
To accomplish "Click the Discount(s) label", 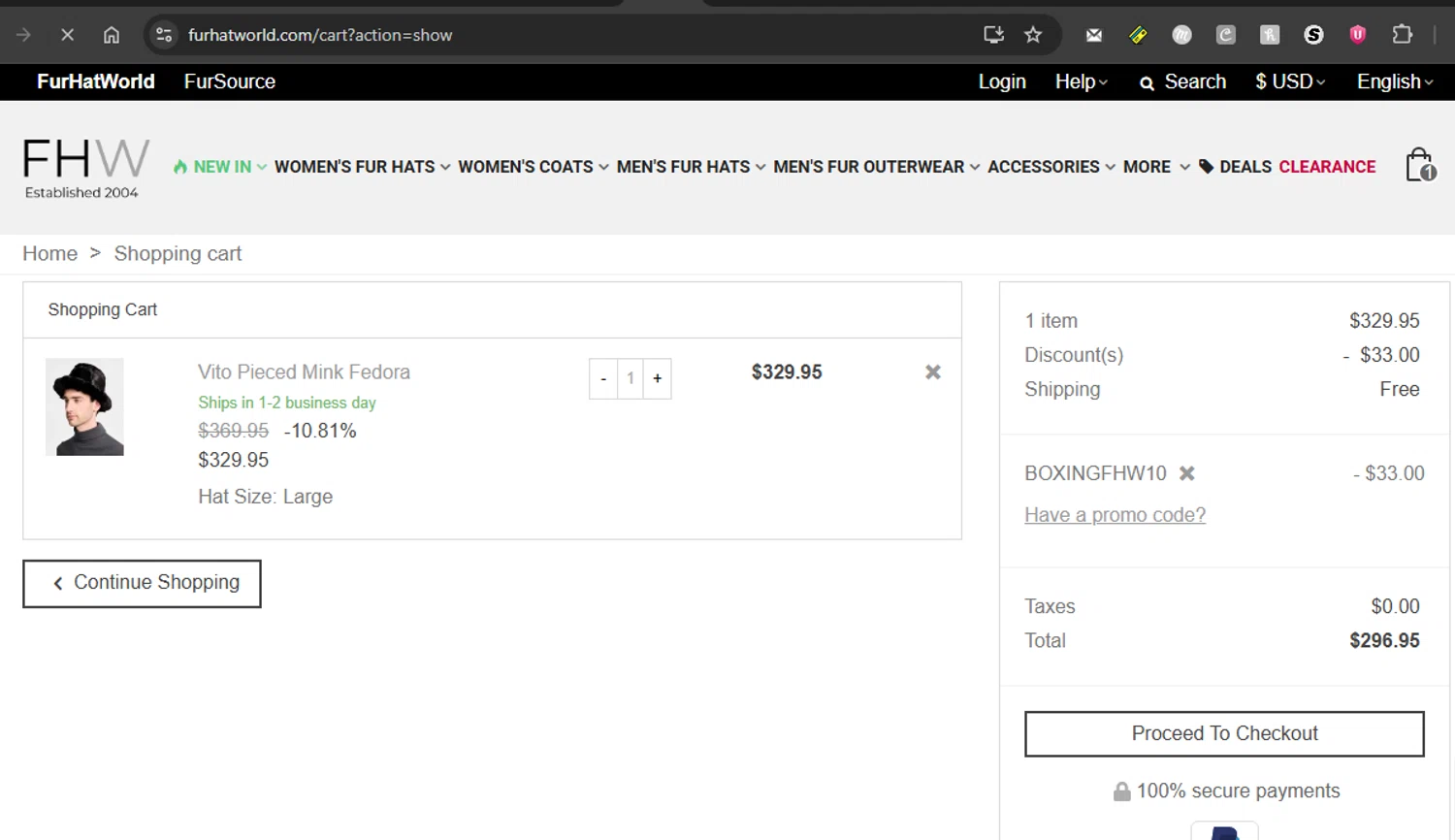I will click(x=1074, y=355).
